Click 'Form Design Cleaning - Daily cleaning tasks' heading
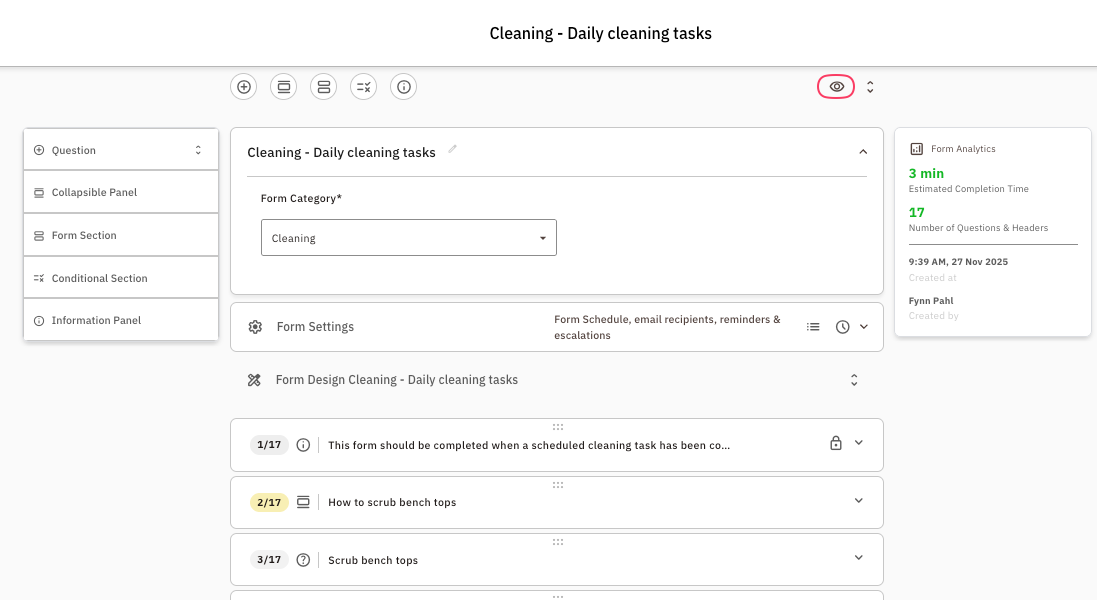 (397, 380)
